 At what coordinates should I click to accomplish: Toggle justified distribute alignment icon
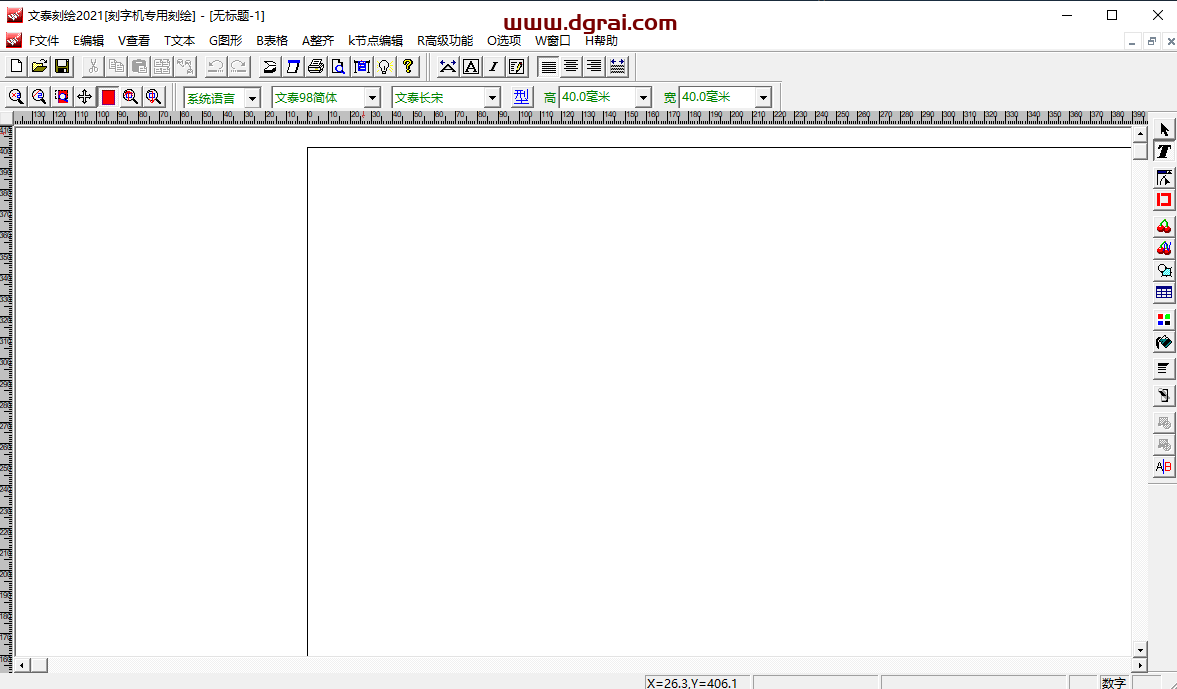618,67
